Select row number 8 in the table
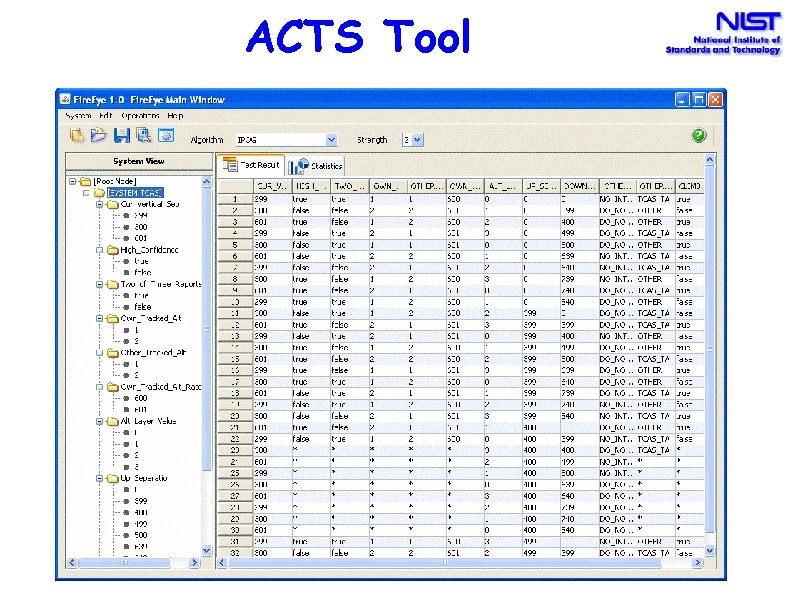The width and height of the screenshot is (794, 595). 235,279
